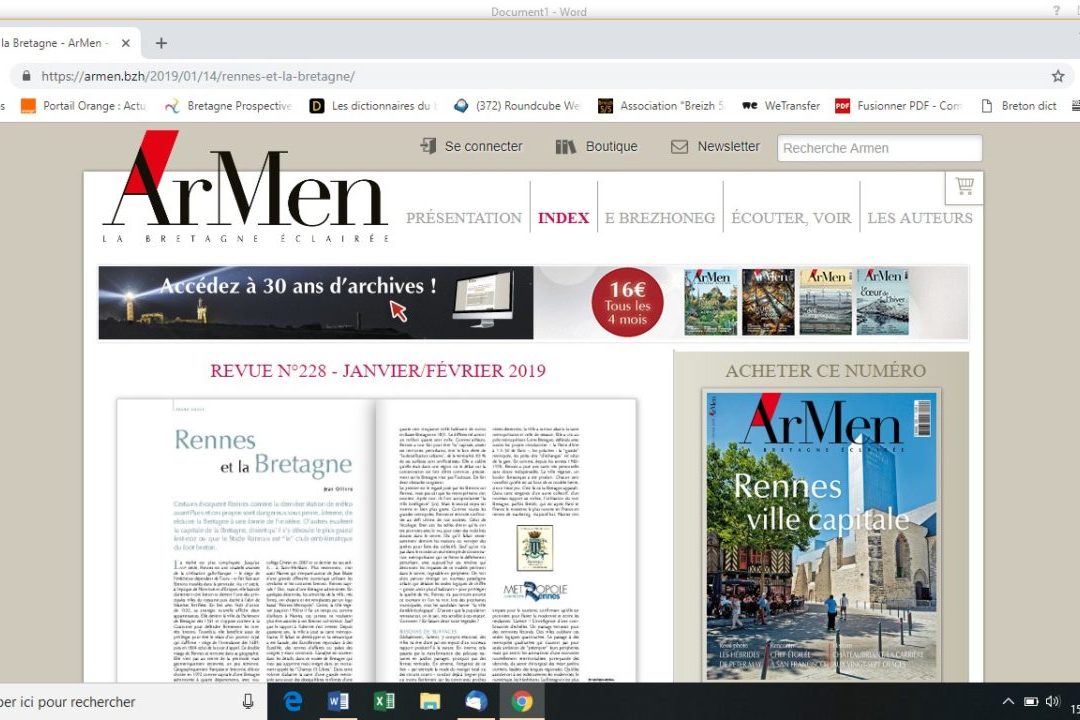Focus the Recherche Armen search field

click(x=880, y=148)
